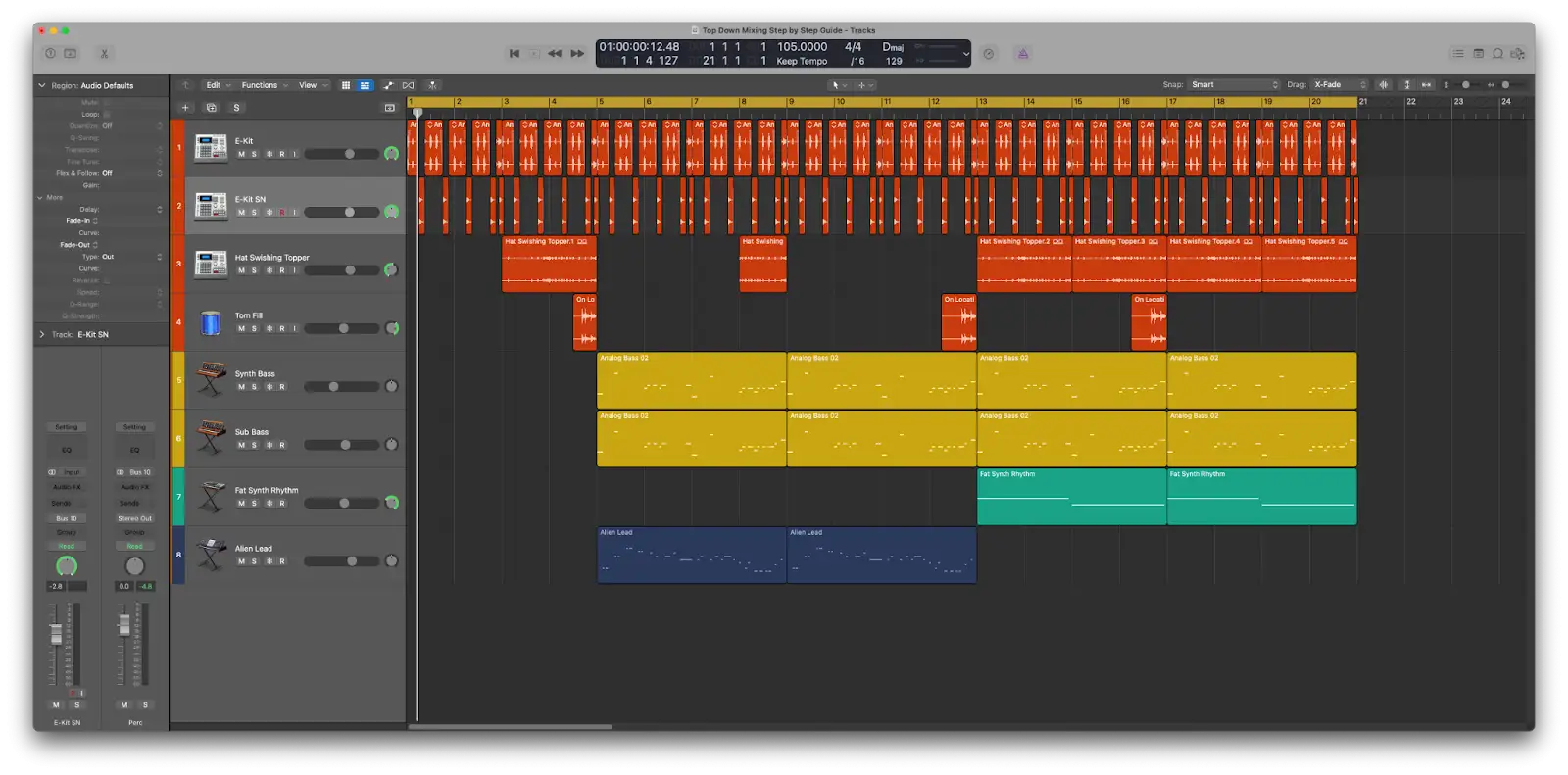
Task: Expand the Track: E-Kit SN inspector section
Action: tap(42, 335)
